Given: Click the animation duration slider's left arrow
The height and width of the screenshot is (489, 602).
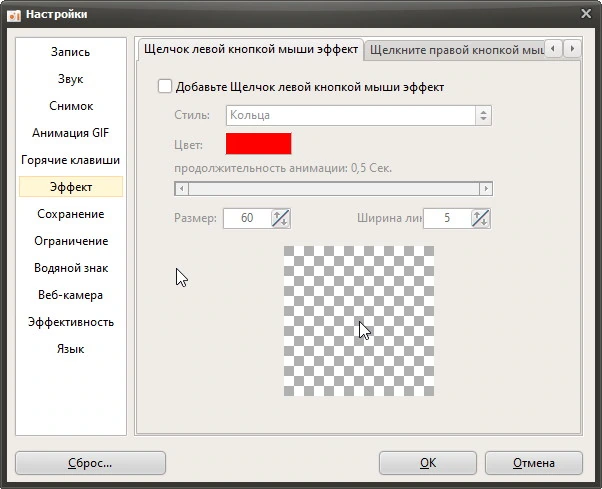Looking at the screenshot, I should 182,188.
